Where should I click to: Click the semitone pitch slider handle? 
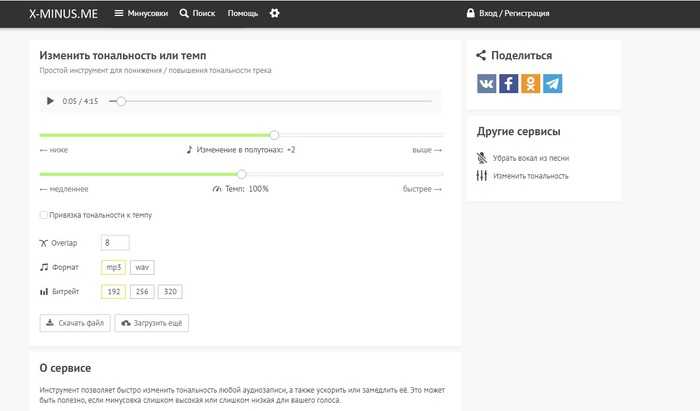(274, 135)
